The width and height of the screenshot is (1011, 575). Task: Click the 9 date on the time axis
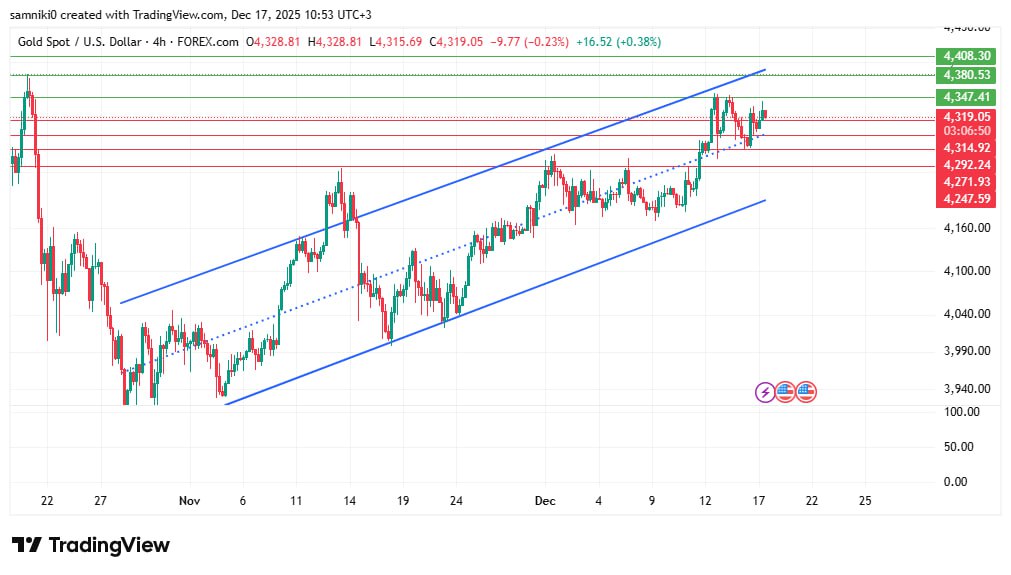click(652, 501)
